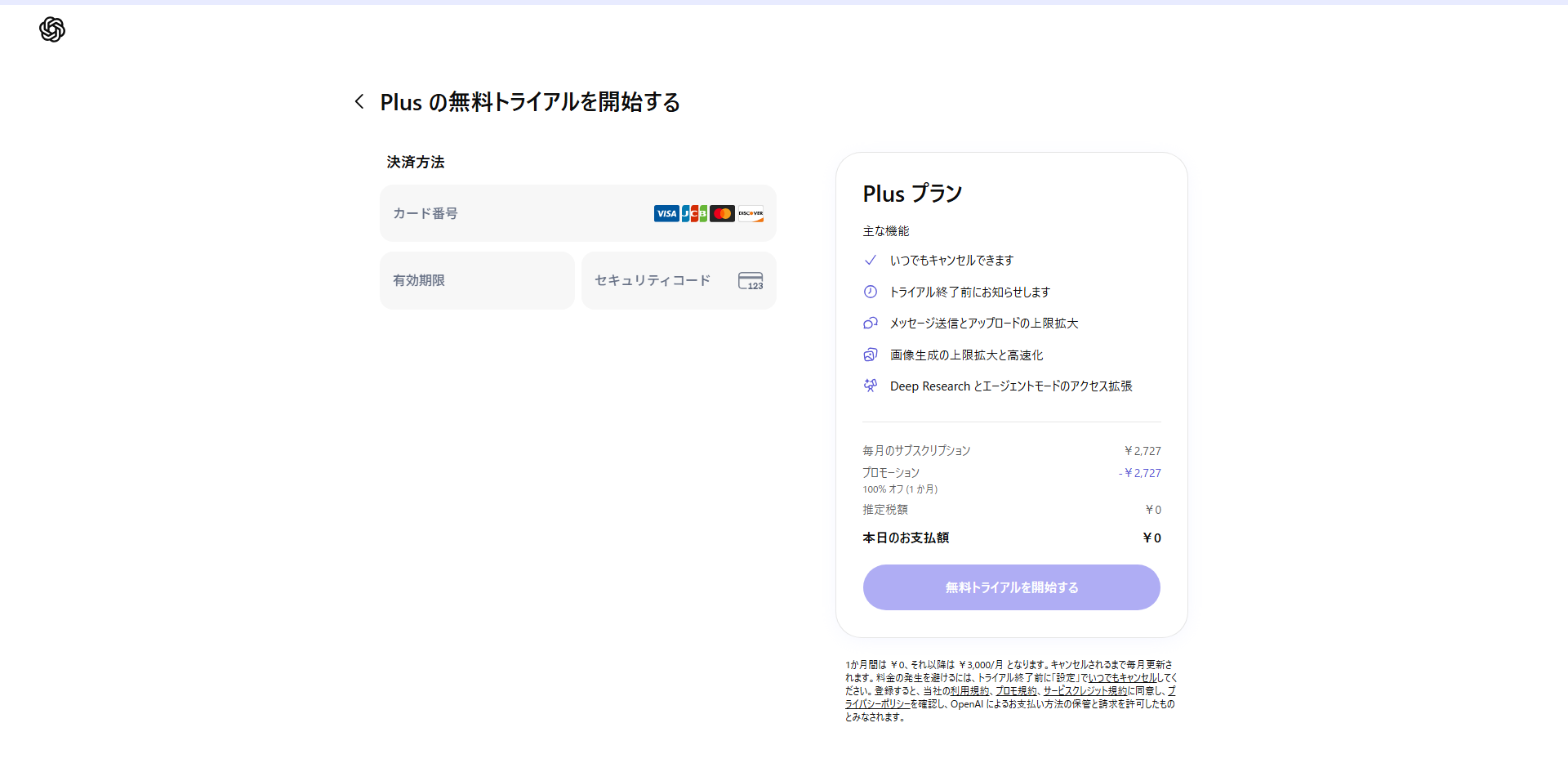
Task: Click the プロモーション label
Action: (x=891, y=472)
